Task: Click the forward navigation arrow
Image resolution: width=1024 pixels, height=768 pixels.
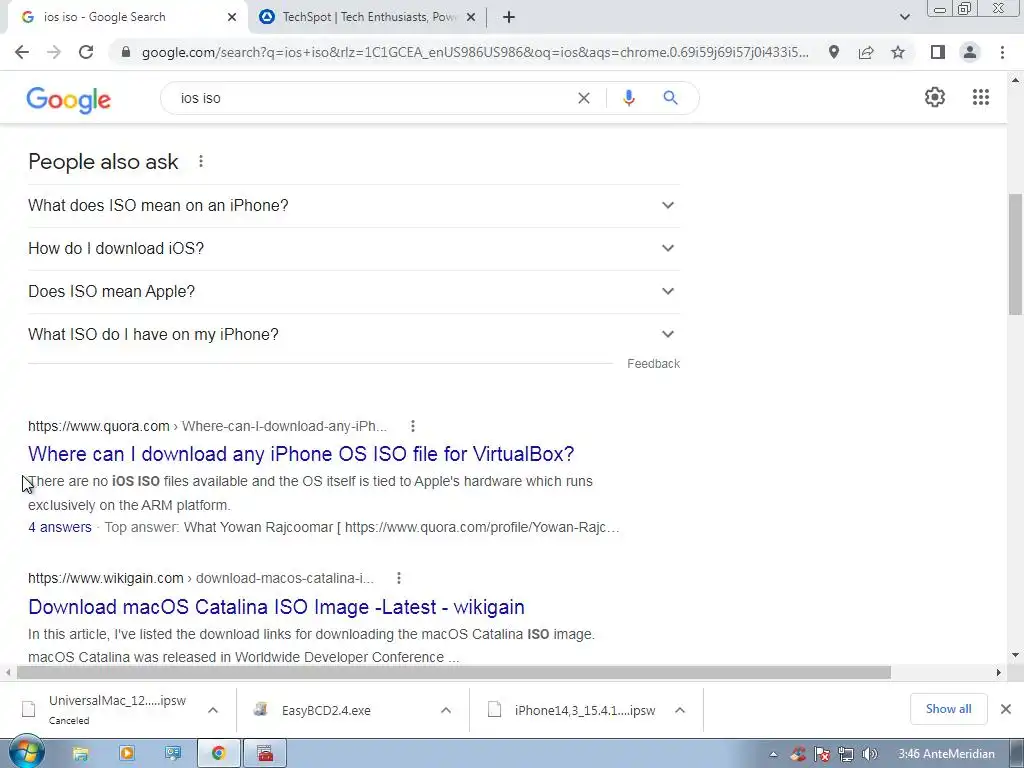Action: [x=54, y=52]
